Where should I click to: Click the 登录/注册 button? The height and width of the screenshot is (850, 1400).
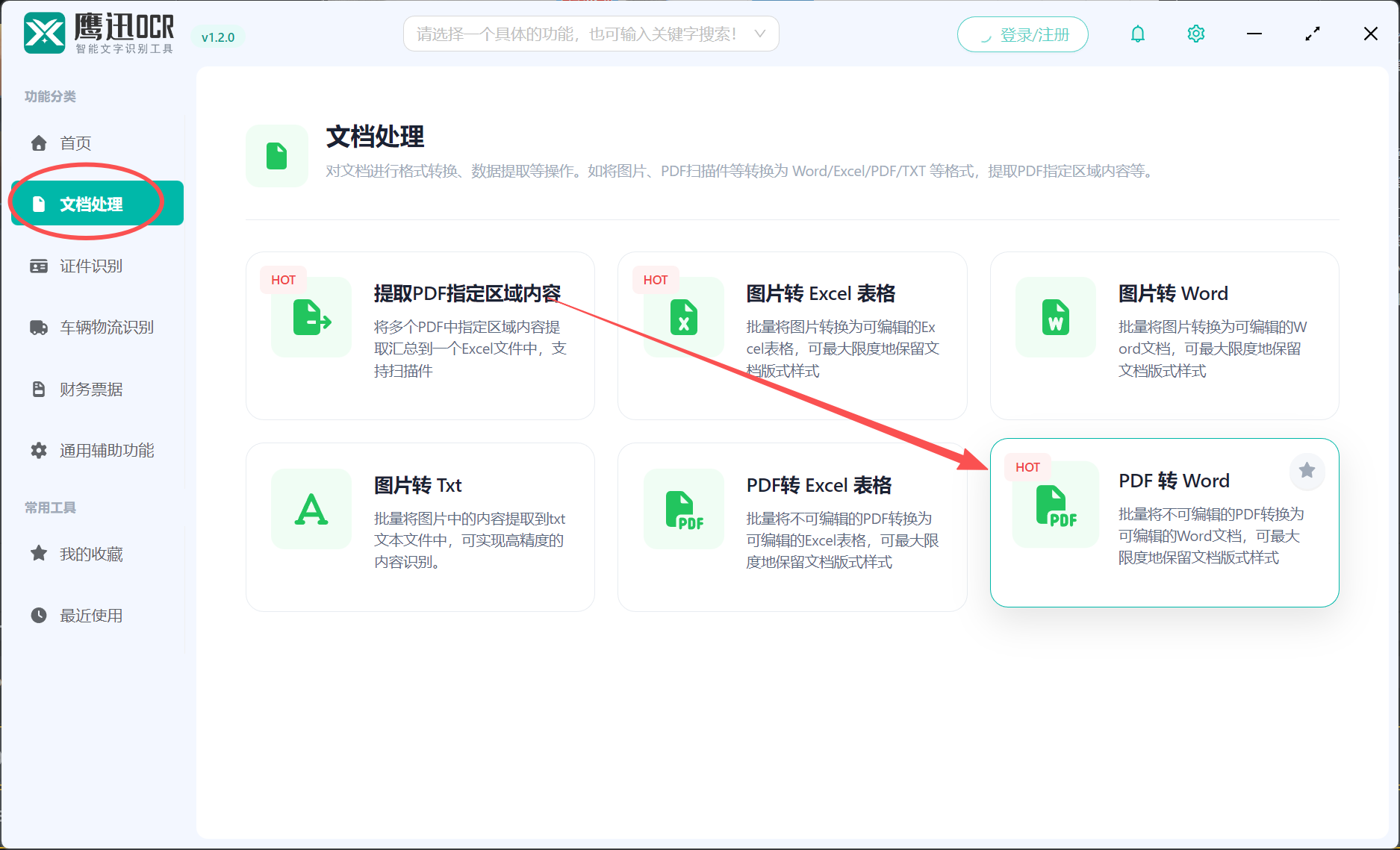1022,34
